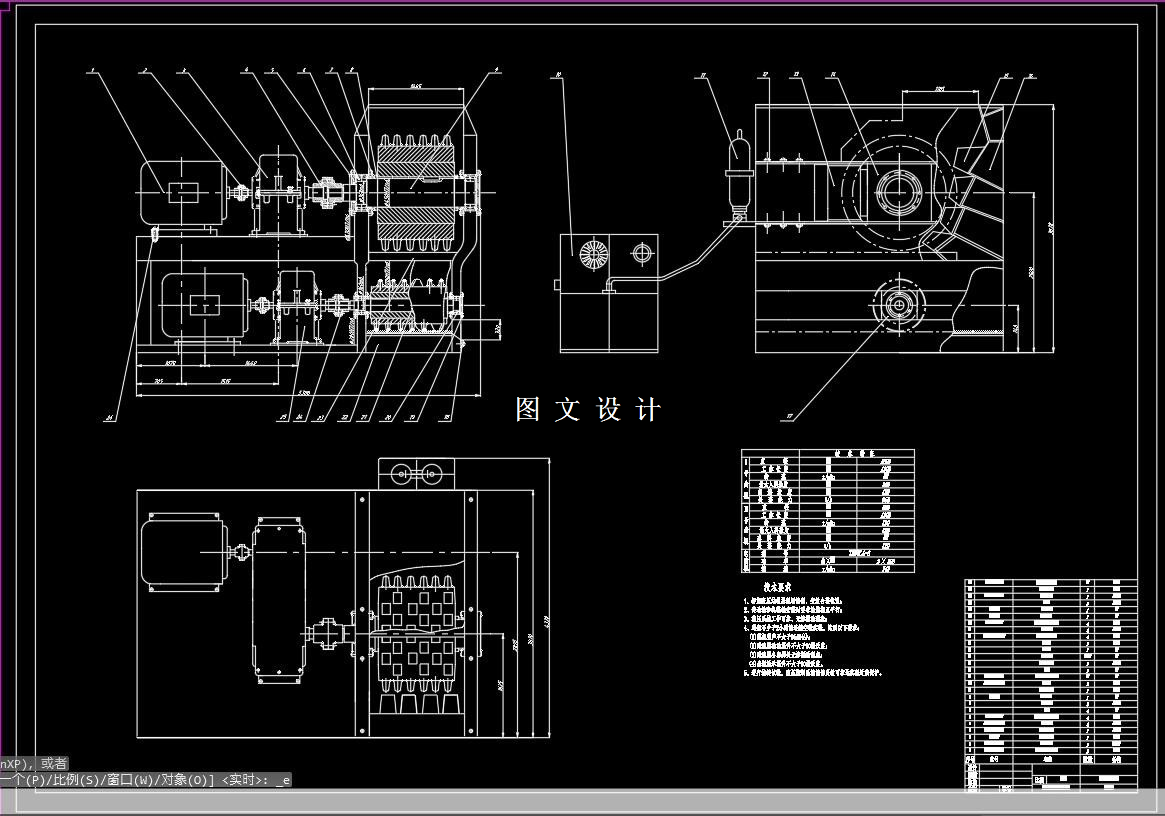
Task: Select the 图 文 设 计 watermark text
Action: pyautogui.click(x=587, y=408)
